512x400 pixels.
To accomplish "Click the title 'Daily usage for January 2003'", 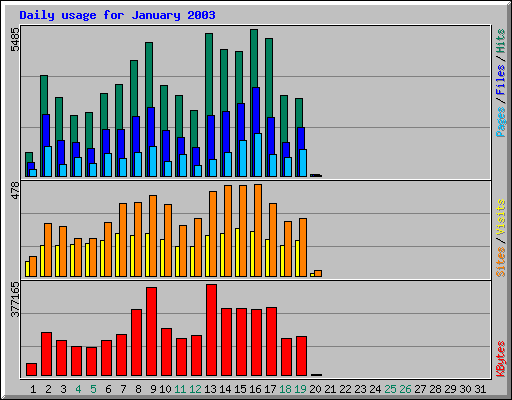I will pos(117,15).
